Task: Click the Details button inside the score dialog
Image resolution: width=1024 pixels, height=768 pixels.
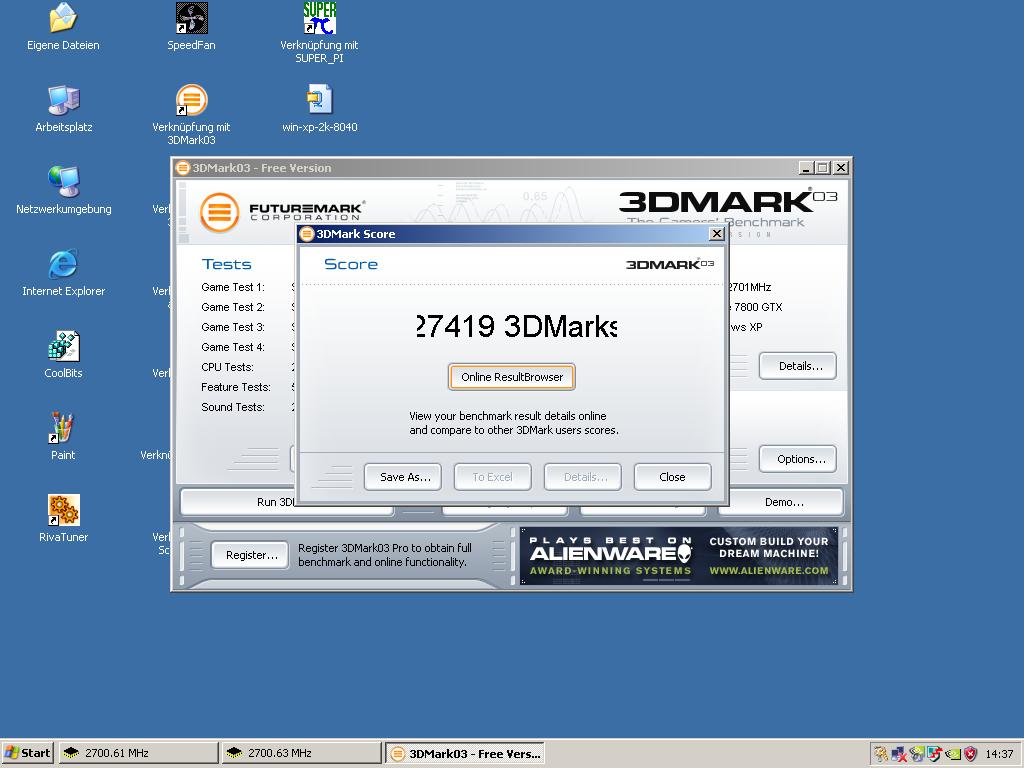Action: (x=583, y=477)
